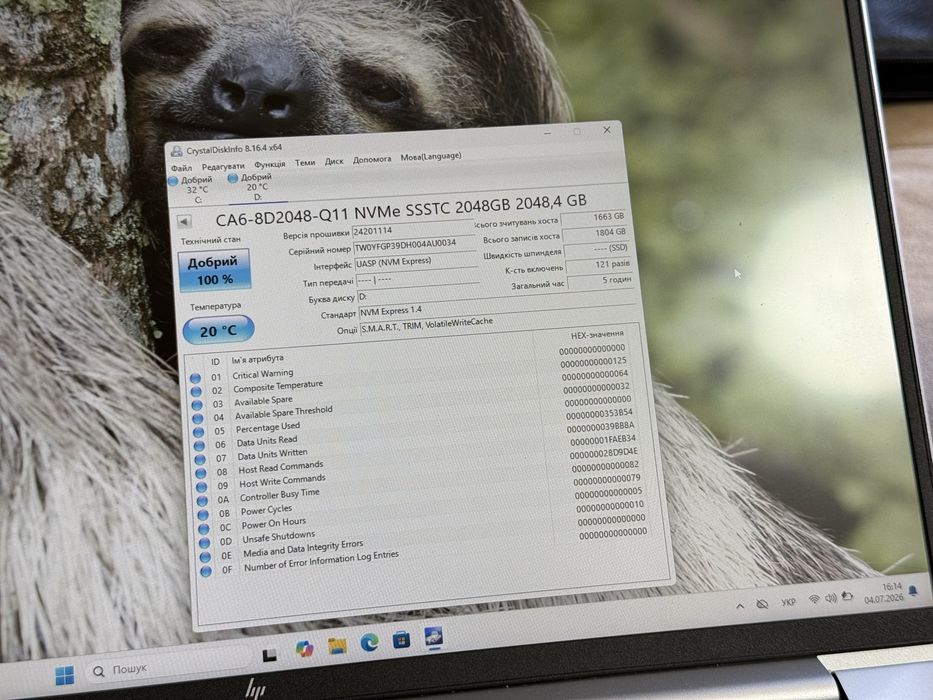933x700 pixels.
Task: Click the status icon for Controller Busy Time
Action: click(x=202, y=501)
